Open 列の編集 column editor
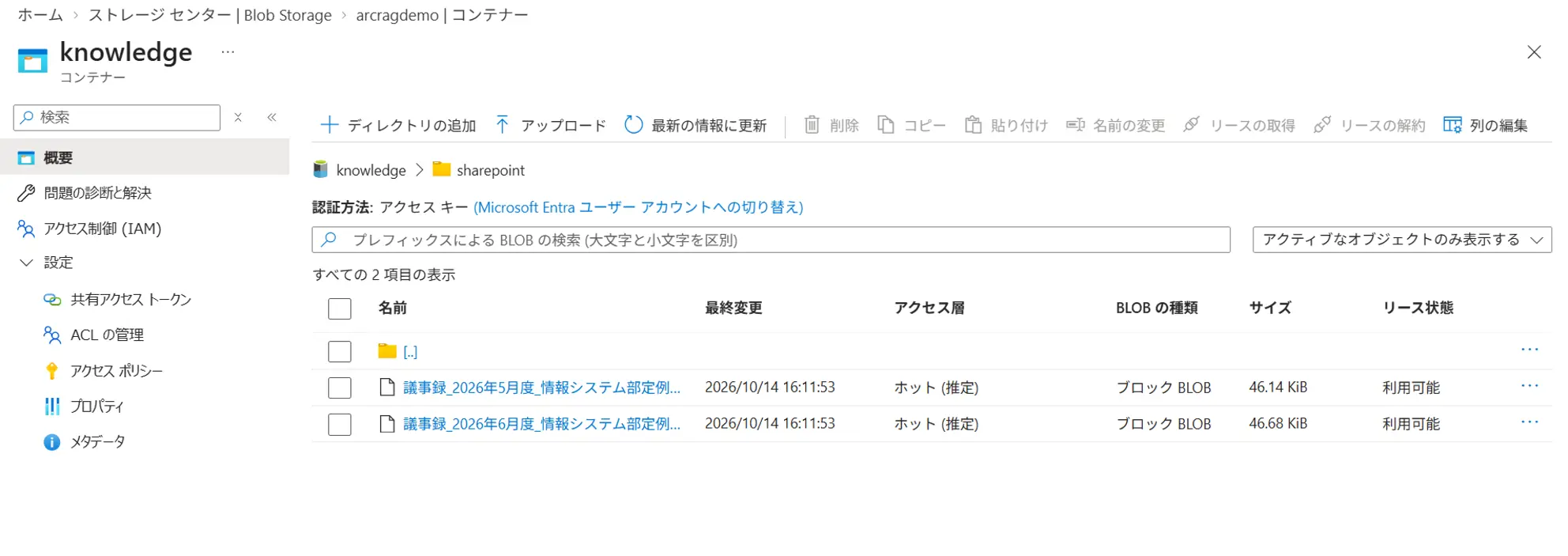 1486,125
